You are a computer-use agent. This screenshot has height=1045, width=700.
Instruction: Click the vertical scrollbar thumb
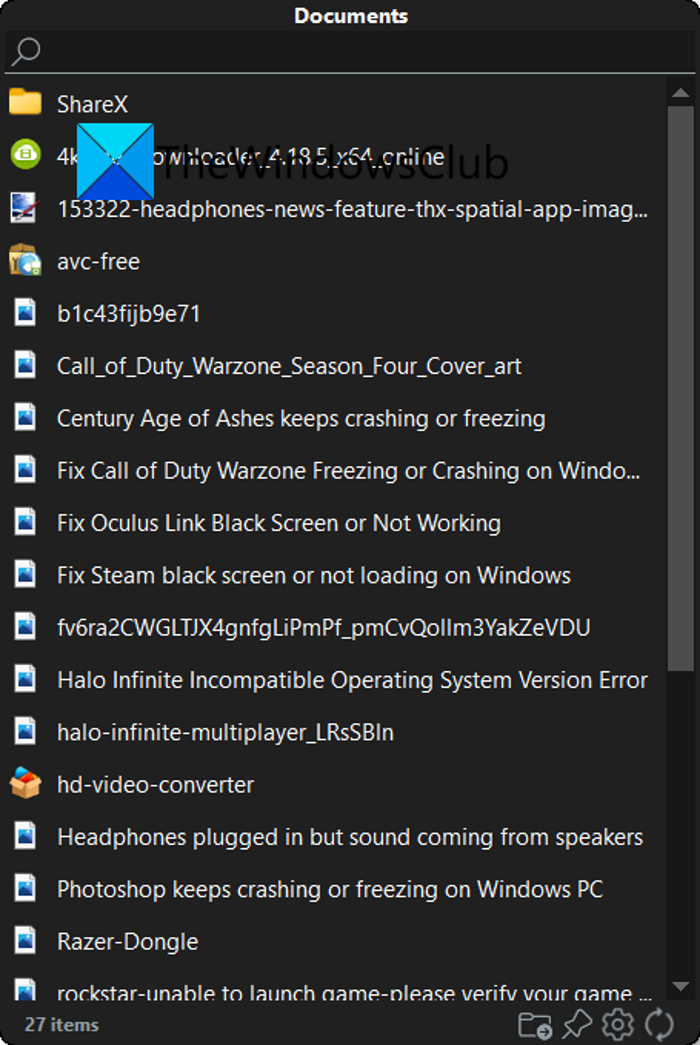coord(681,388)
